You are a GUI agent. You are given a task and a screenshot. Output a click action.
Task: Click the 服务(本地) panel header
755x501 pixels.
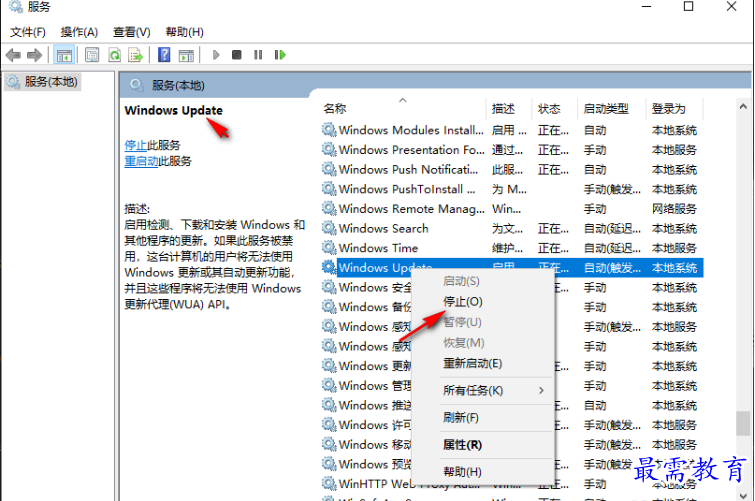point(178,85)
